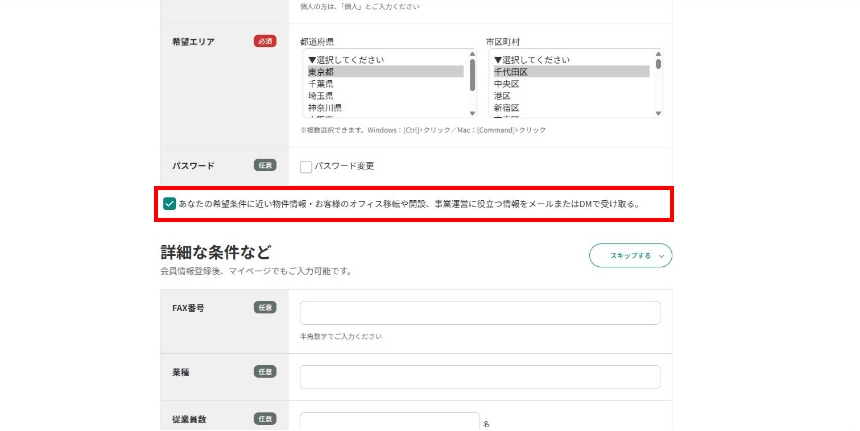Enable the パスワード変更 checkbox

pyautogui.click(x=306, y=166)
